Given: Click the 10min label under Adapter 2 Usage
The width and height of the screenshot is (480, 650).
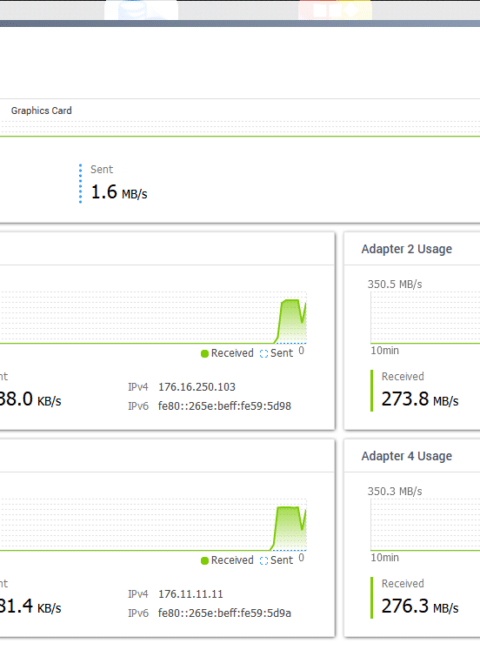Looking at the screenshot, I should pos(385,351).
